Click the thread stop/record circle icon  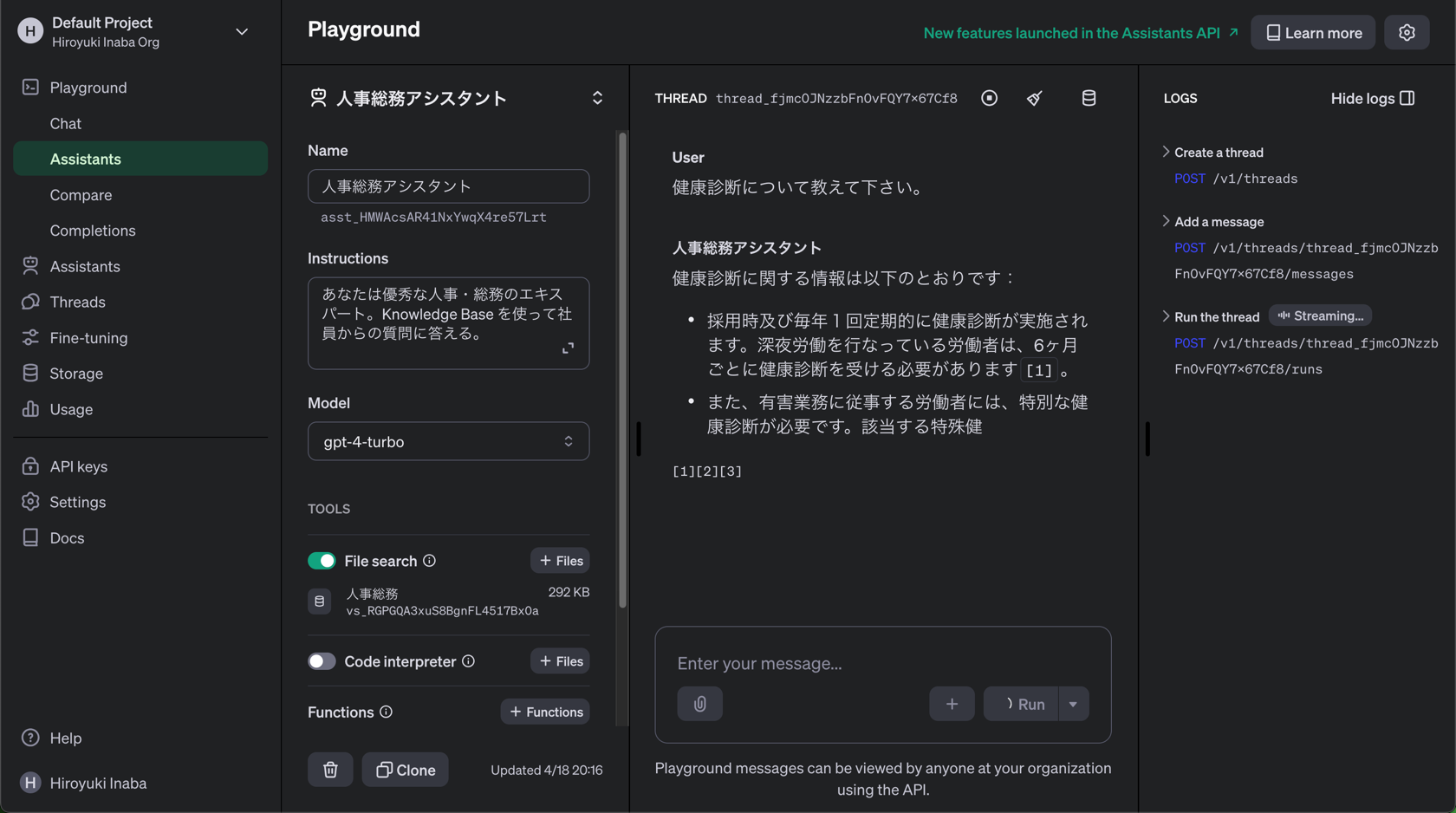[989, 98]
